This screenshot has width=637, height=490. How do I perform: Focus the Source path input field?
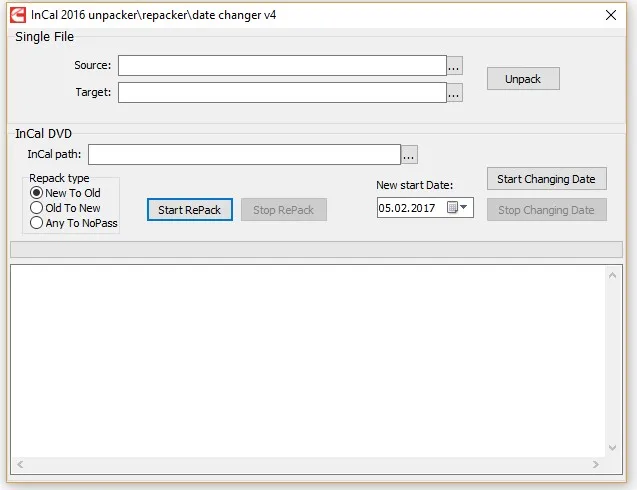point(282,66)
